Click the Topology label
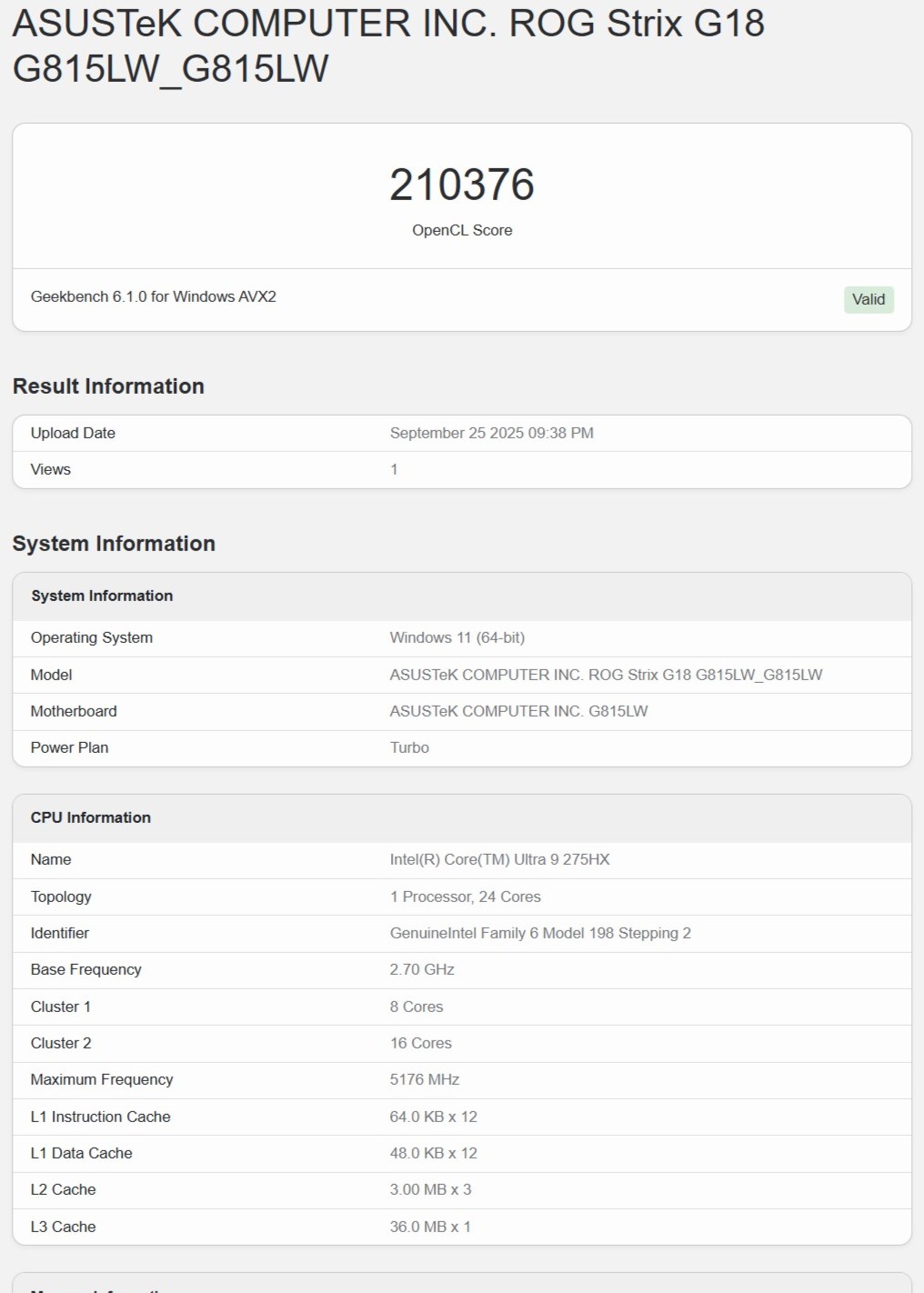 61,897
